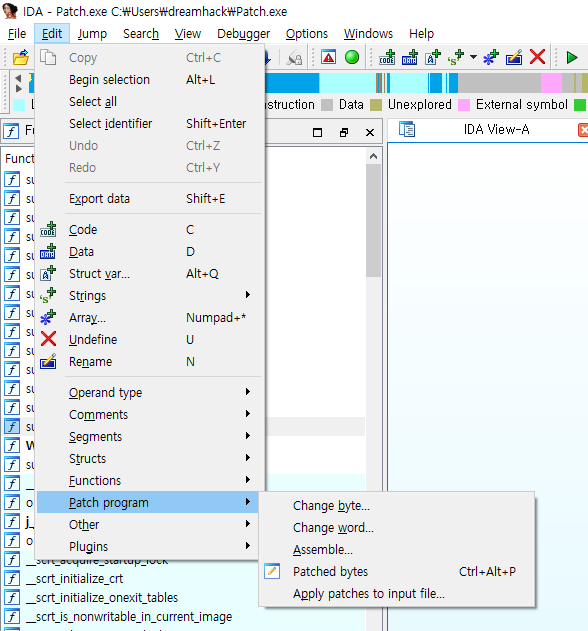This screenshot has height=631, width=588.
Task: Click the IDA View-A tab icon
Action: [407, 130]
